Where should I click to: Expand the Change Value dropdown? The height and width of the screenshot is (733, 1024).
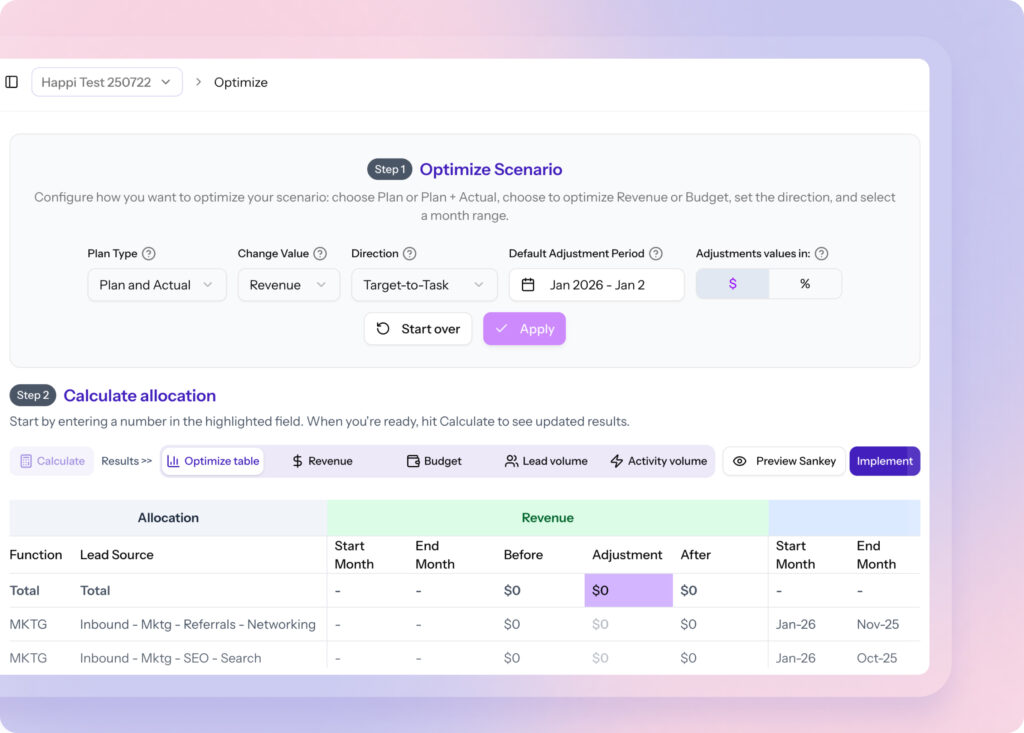pyautogui.click(x=288, y=284)
